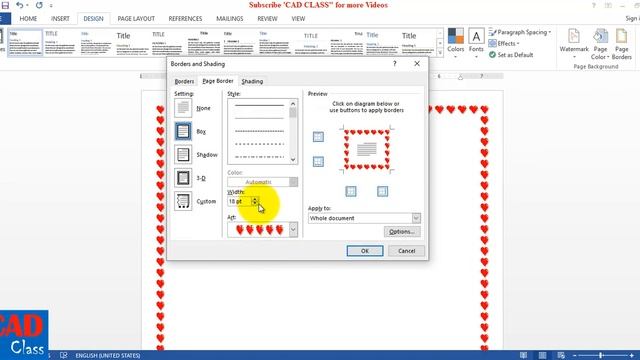Select the solid line style

point(259,105)
